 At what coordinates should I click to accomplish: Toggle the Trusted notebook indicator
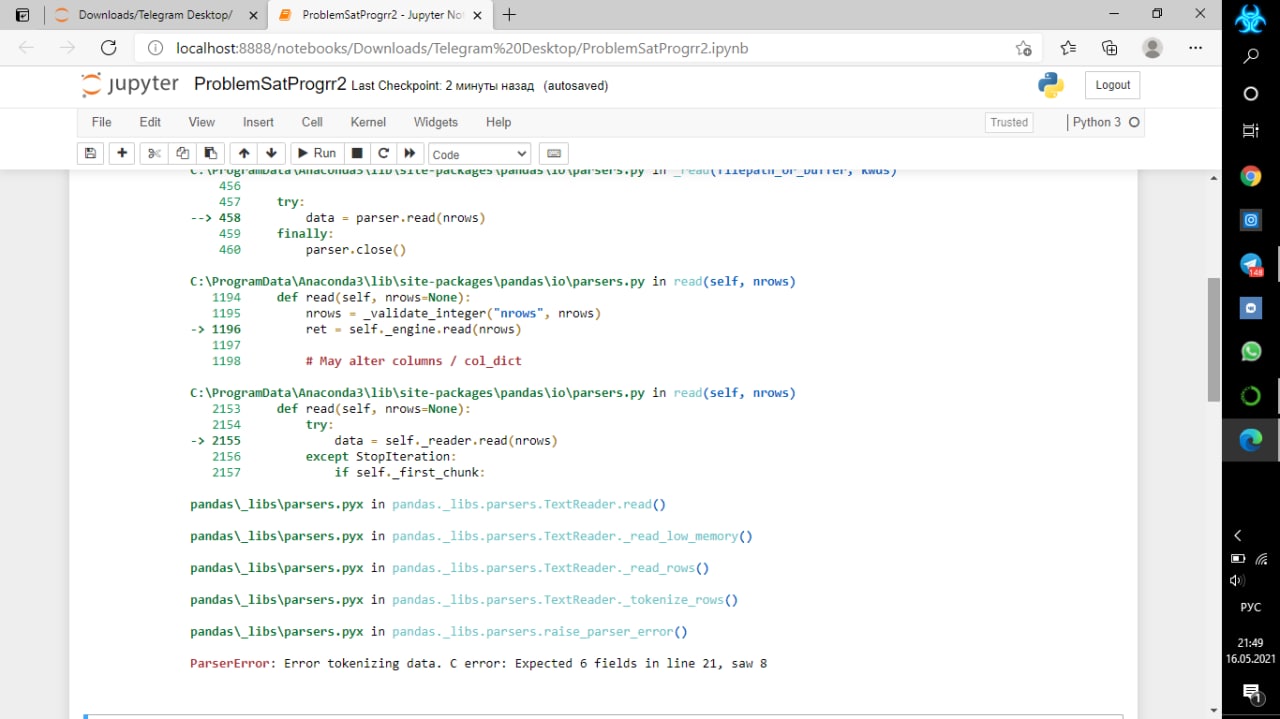pyautogui.click(x=1008, y=122)
